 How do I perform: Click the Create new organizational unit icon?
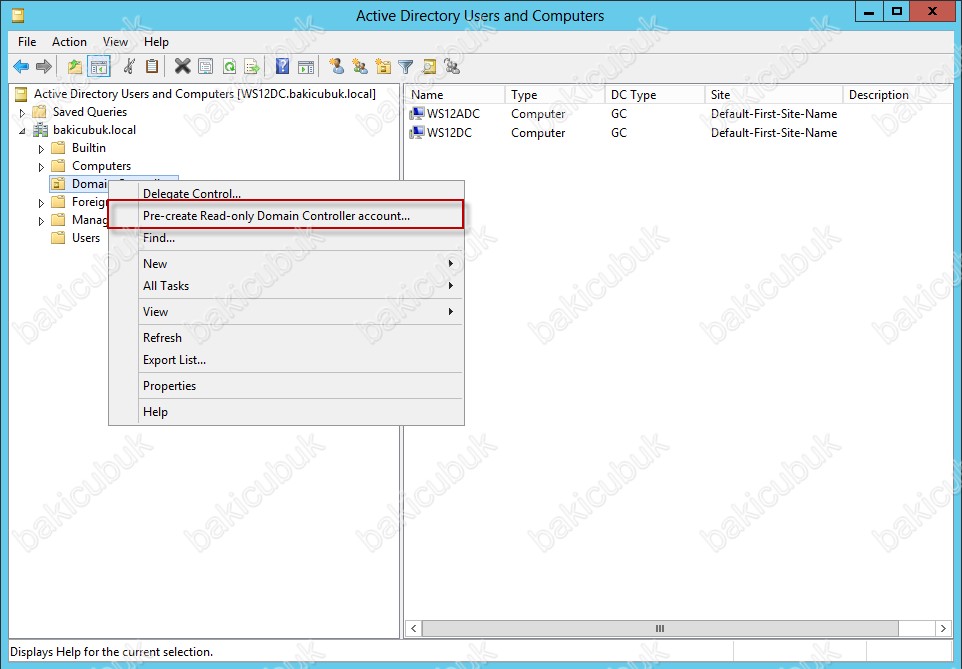[x=383, y=66]
